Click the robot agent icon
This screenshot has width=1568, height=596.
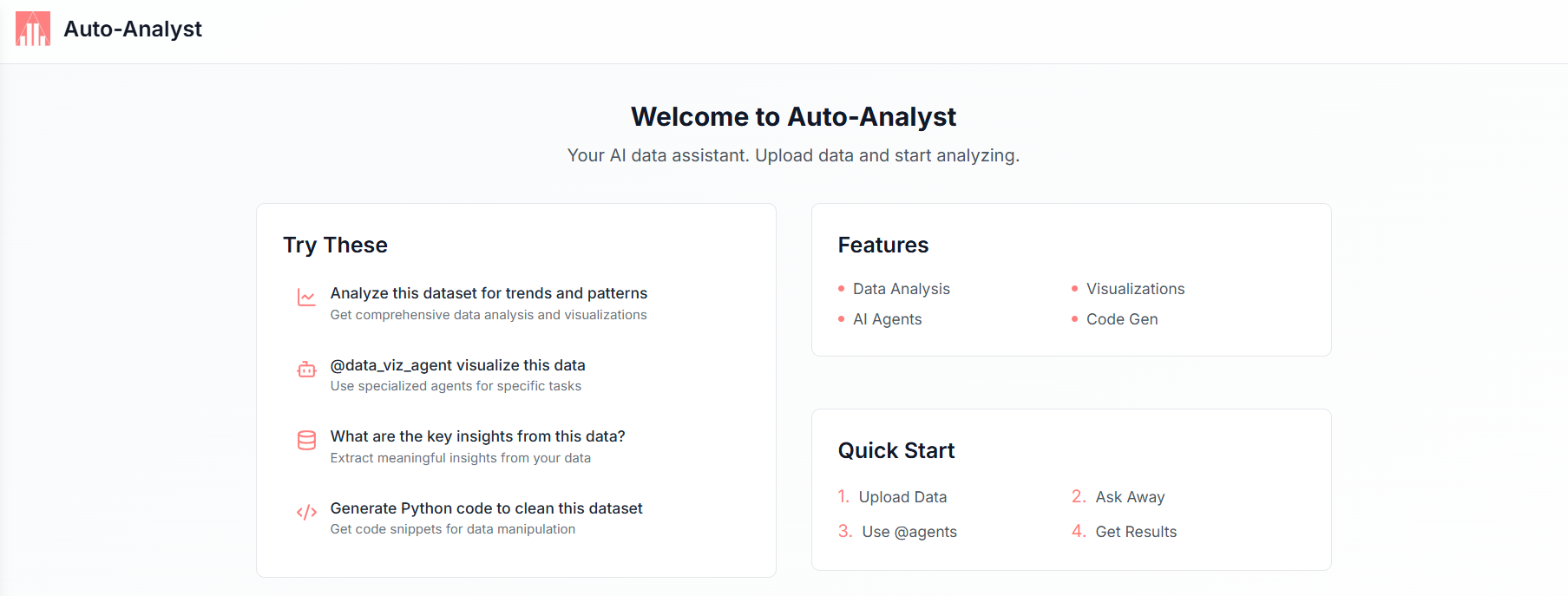click(x=306, y=370)
